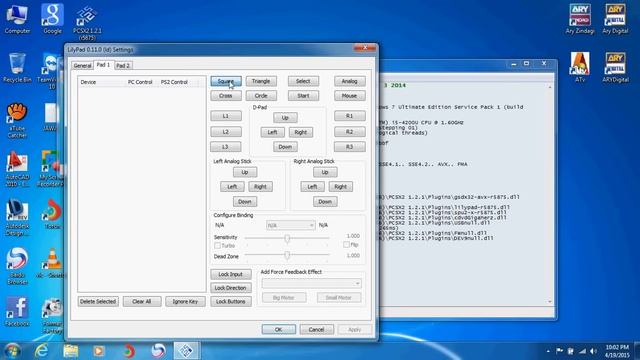Click the Lock Buttons button
Screen dimensions: 640x360
pos(231,302)
